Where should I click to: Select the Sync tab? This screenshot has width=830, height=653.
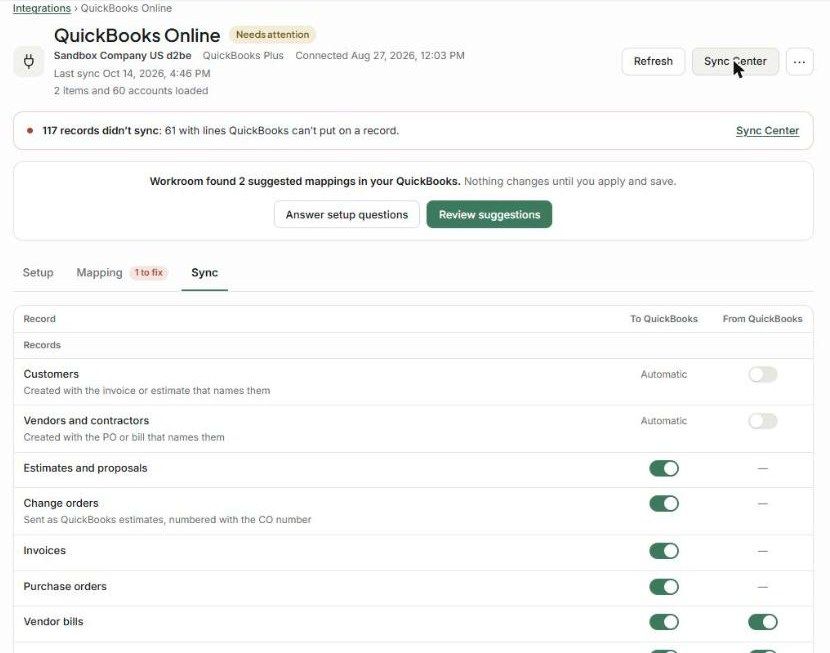tap(204, 273)
